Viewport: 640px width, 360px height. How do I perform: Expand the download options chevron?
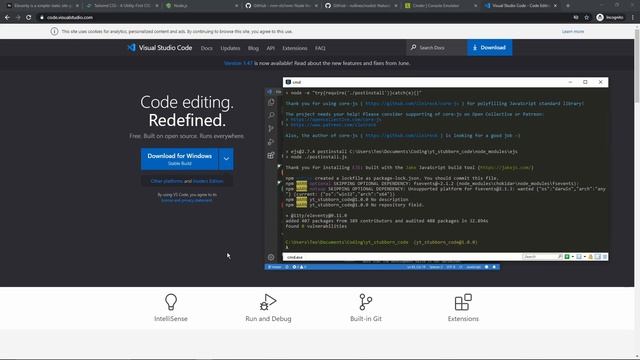[x=226, y=159]
